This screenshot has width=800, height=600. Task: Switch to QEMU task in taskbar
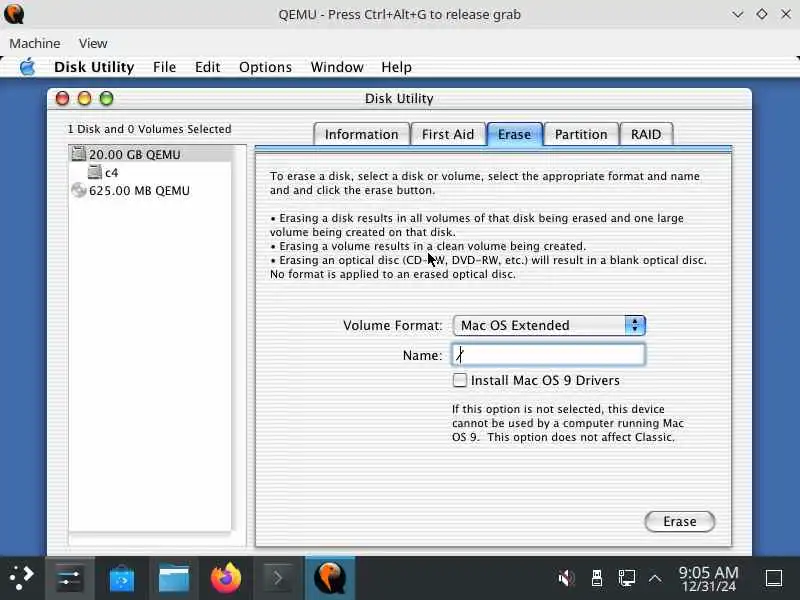pyautogui.click(x=330, y=578)
